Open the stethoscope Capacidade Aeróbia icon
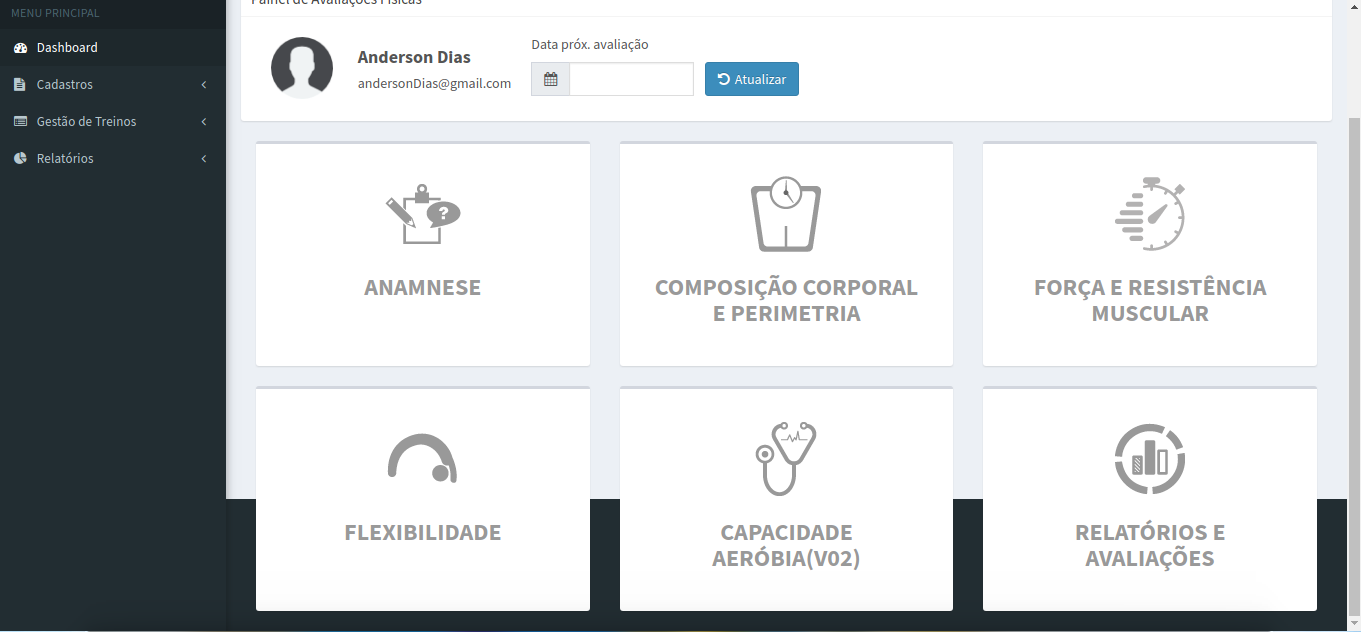1361x632 pixels. 786,458
